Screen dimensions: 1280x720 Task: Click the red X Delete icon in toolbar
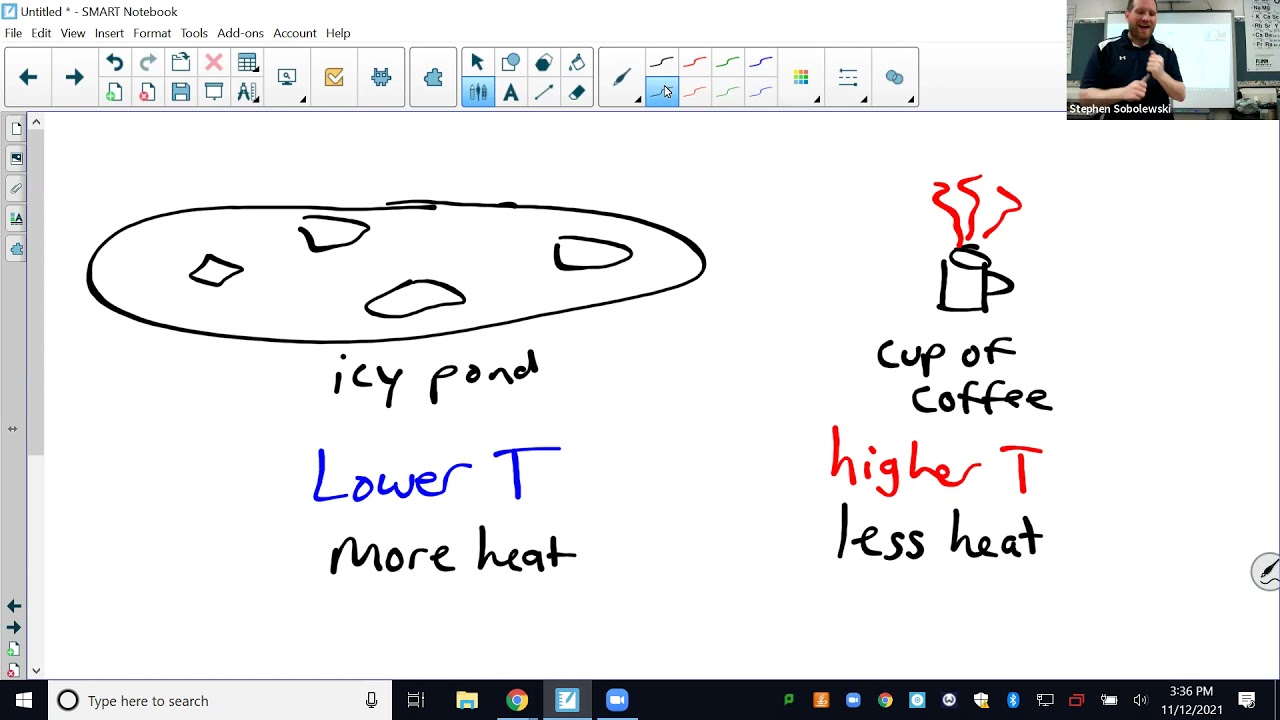pyautogui.click(x=213, y=63)
